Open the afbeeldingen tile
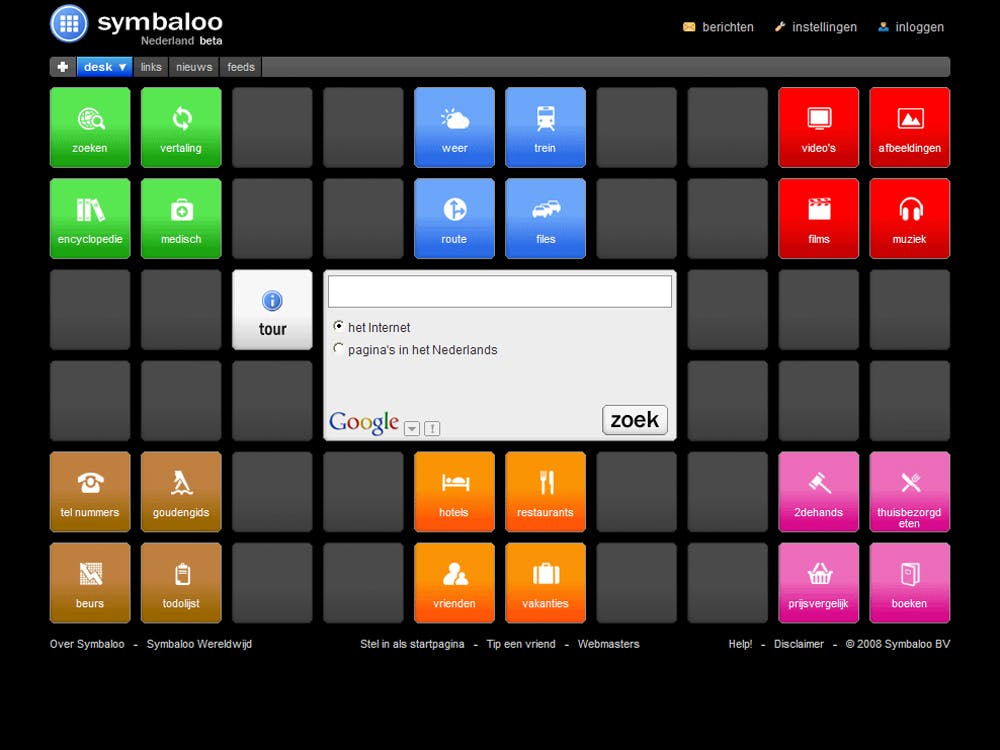This screenshot has width=1000, height=750. [909, 128]
